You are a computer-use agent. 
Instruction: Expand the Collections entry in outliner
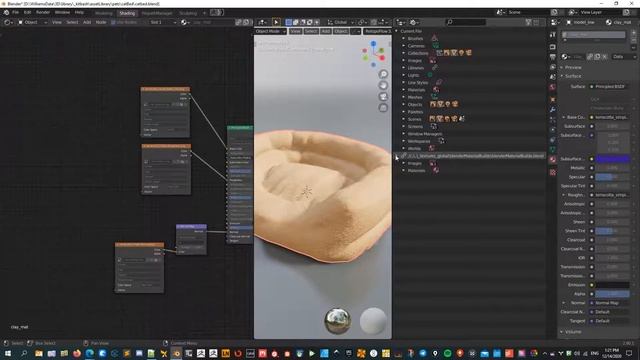[x=404, y=53]
